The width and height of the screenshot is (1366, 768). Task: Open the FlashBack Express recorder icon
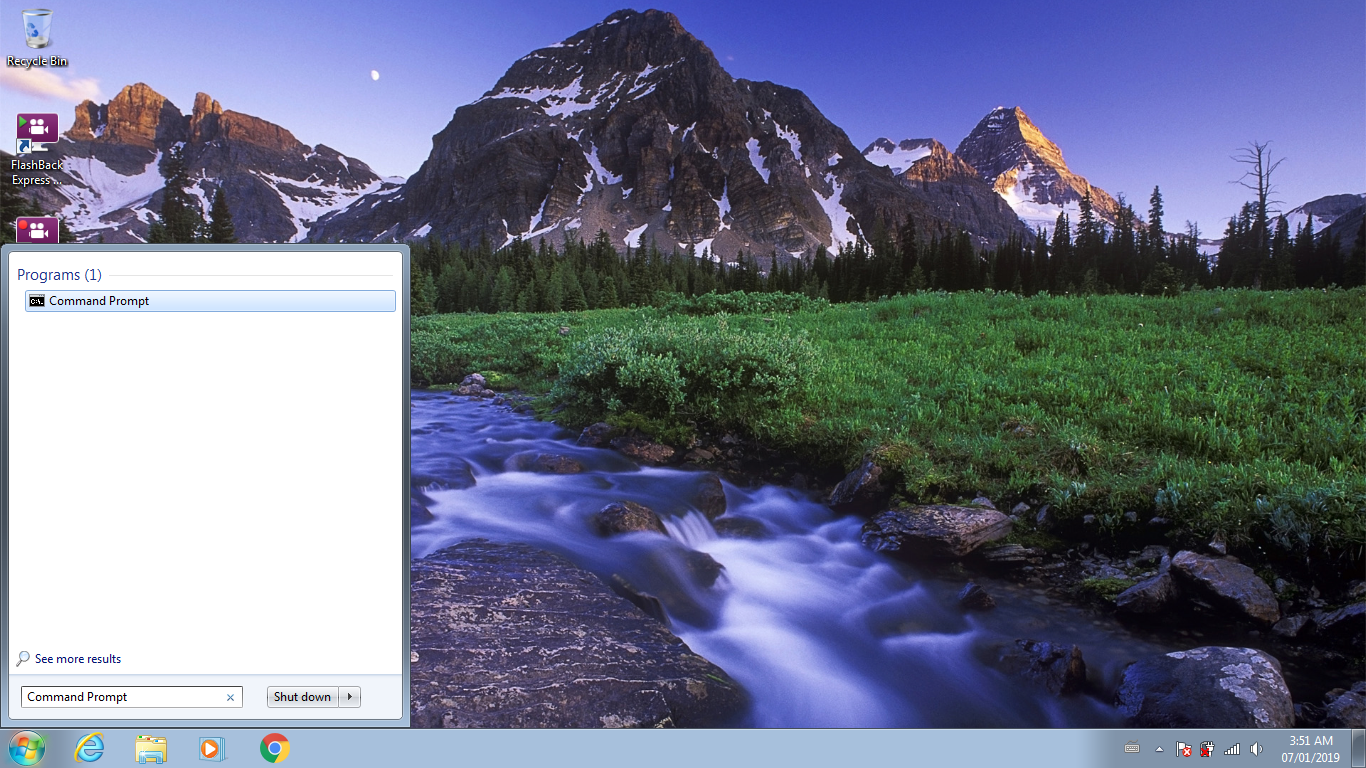pos(36,229)
